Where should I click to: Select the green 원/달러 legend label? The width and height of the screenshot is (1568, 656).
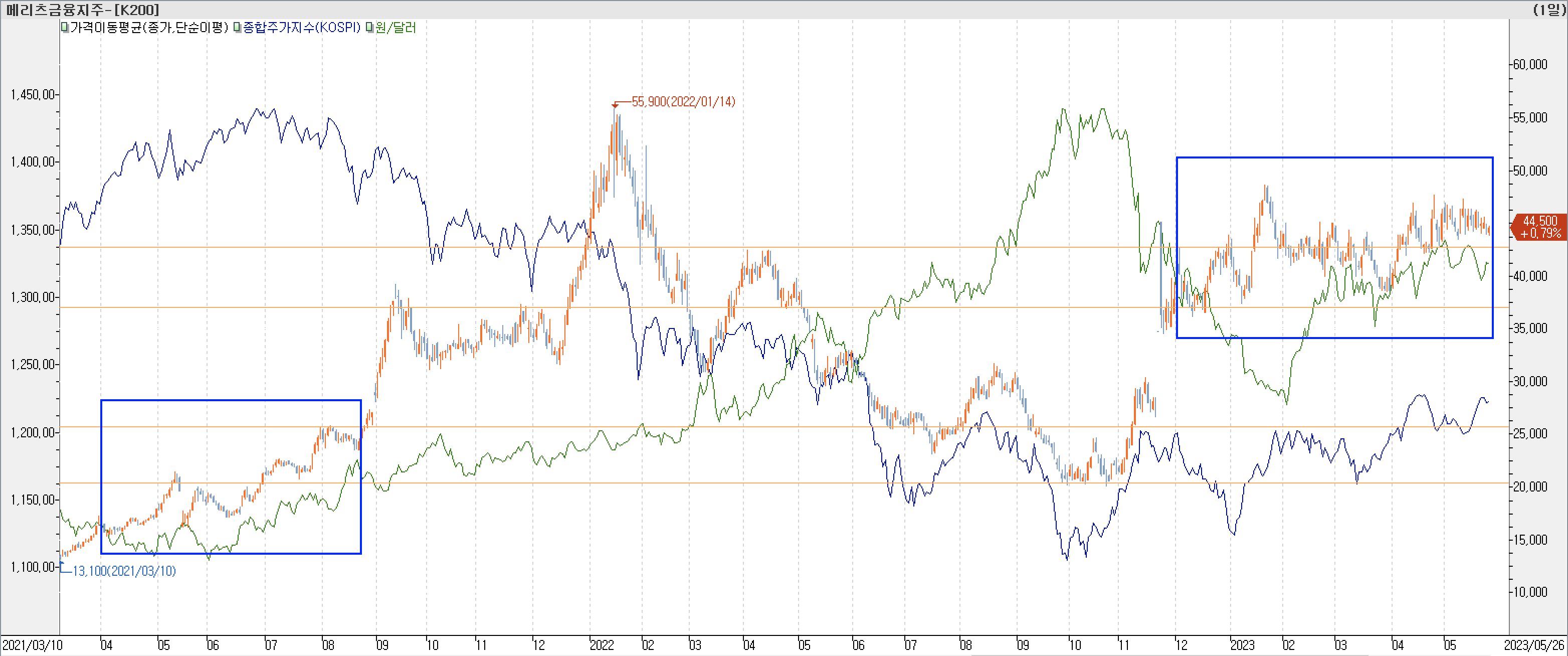[396, 28]
